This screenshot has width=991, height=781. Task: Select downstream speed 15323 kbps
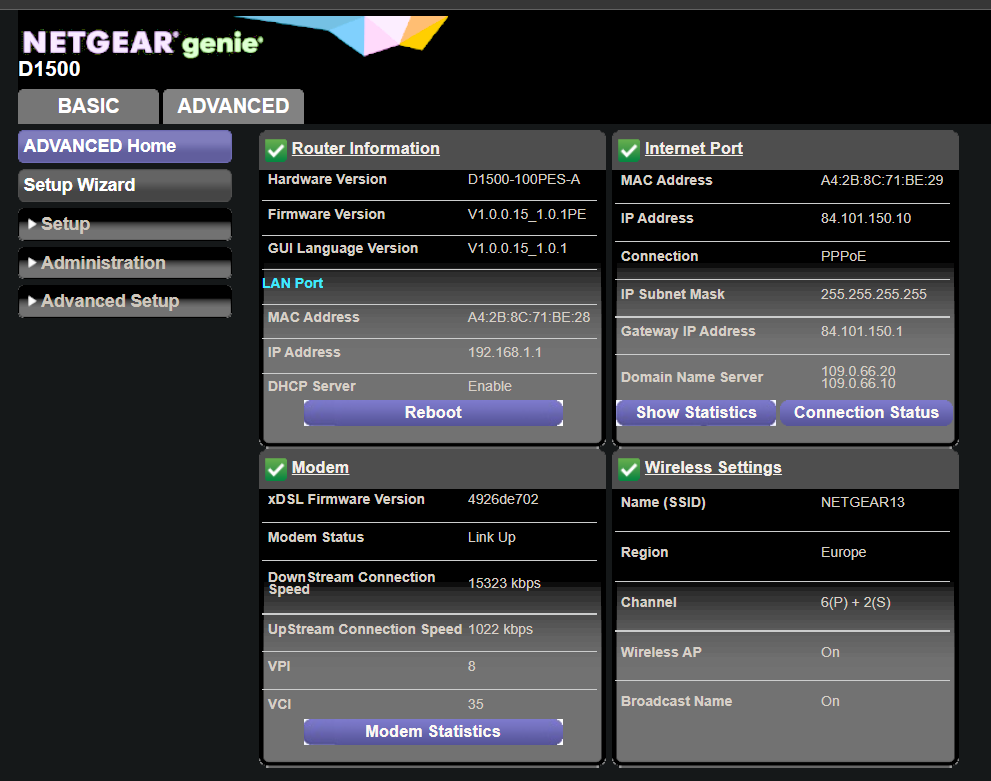click(x=504, y=583)
